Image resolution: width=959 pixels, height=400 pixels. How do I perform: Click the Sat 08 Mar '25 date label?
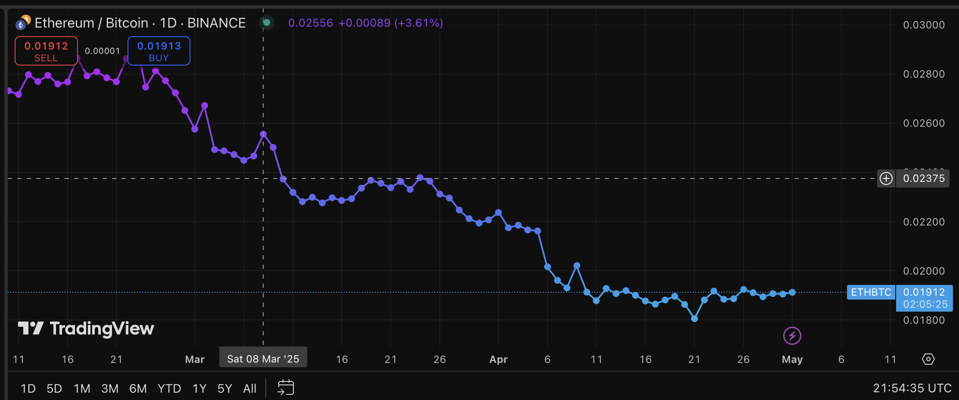[x=263, y=357]
